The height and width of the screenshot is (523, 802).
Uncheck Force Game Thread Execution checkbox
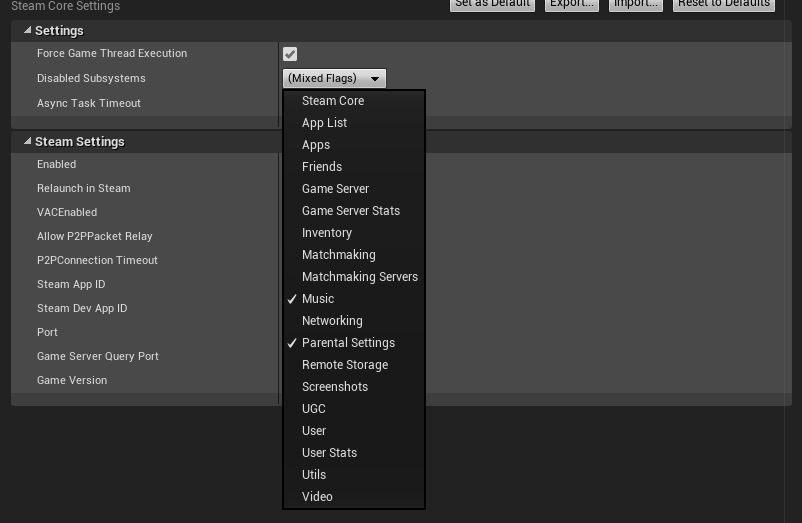290,54
